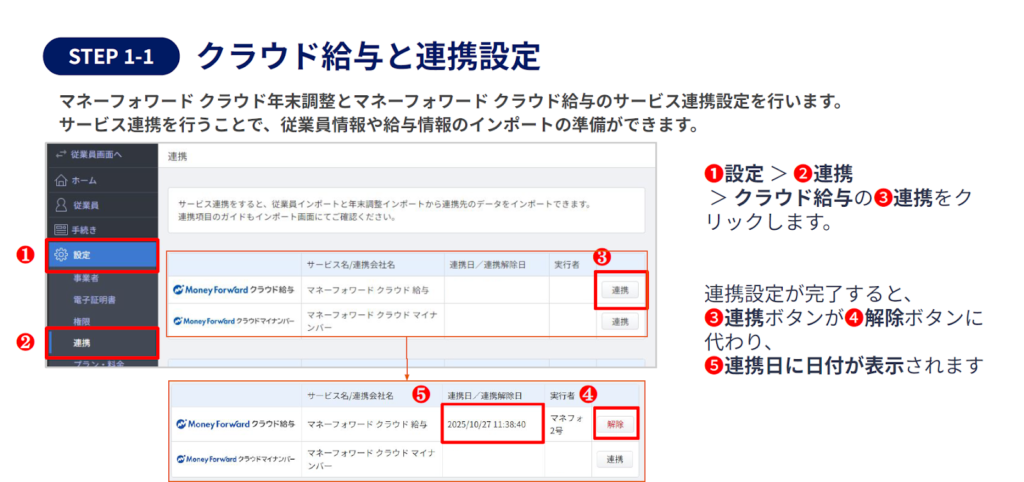1024x482 pixels.
Task: Click the switch arrows icon beside 従業員画面へ
Action: [58, 154]
